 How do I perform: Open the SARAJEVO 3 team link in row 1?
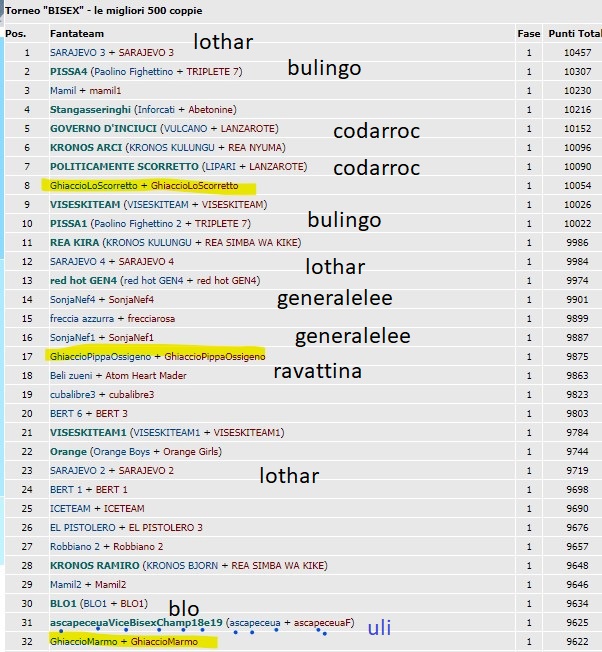click(78, 53)
